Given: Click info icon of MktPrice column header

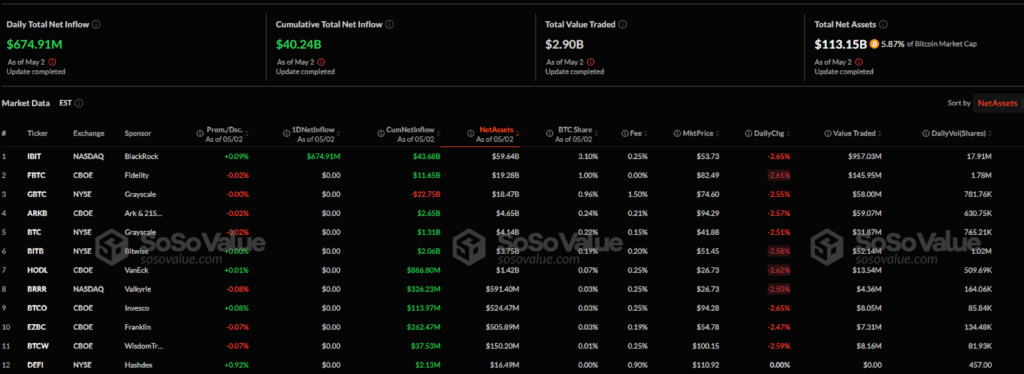Looking at the screenshot, I should 677,133.
